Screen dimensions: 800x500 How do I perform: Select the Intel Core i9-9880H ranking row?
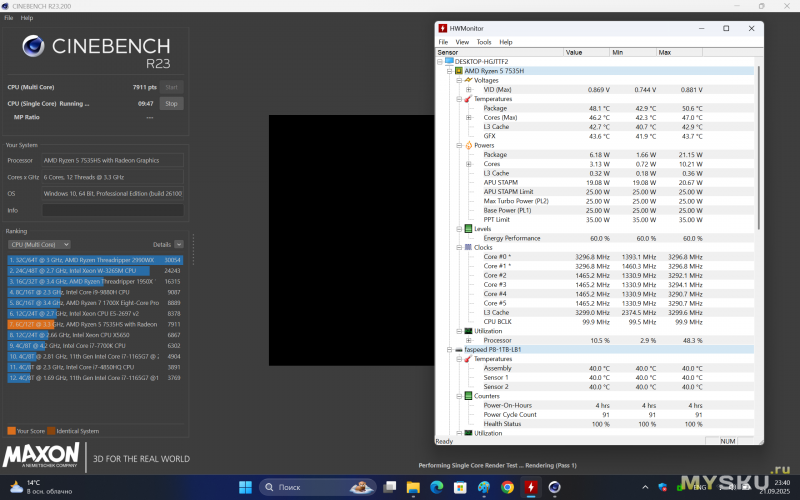(95, 292)
